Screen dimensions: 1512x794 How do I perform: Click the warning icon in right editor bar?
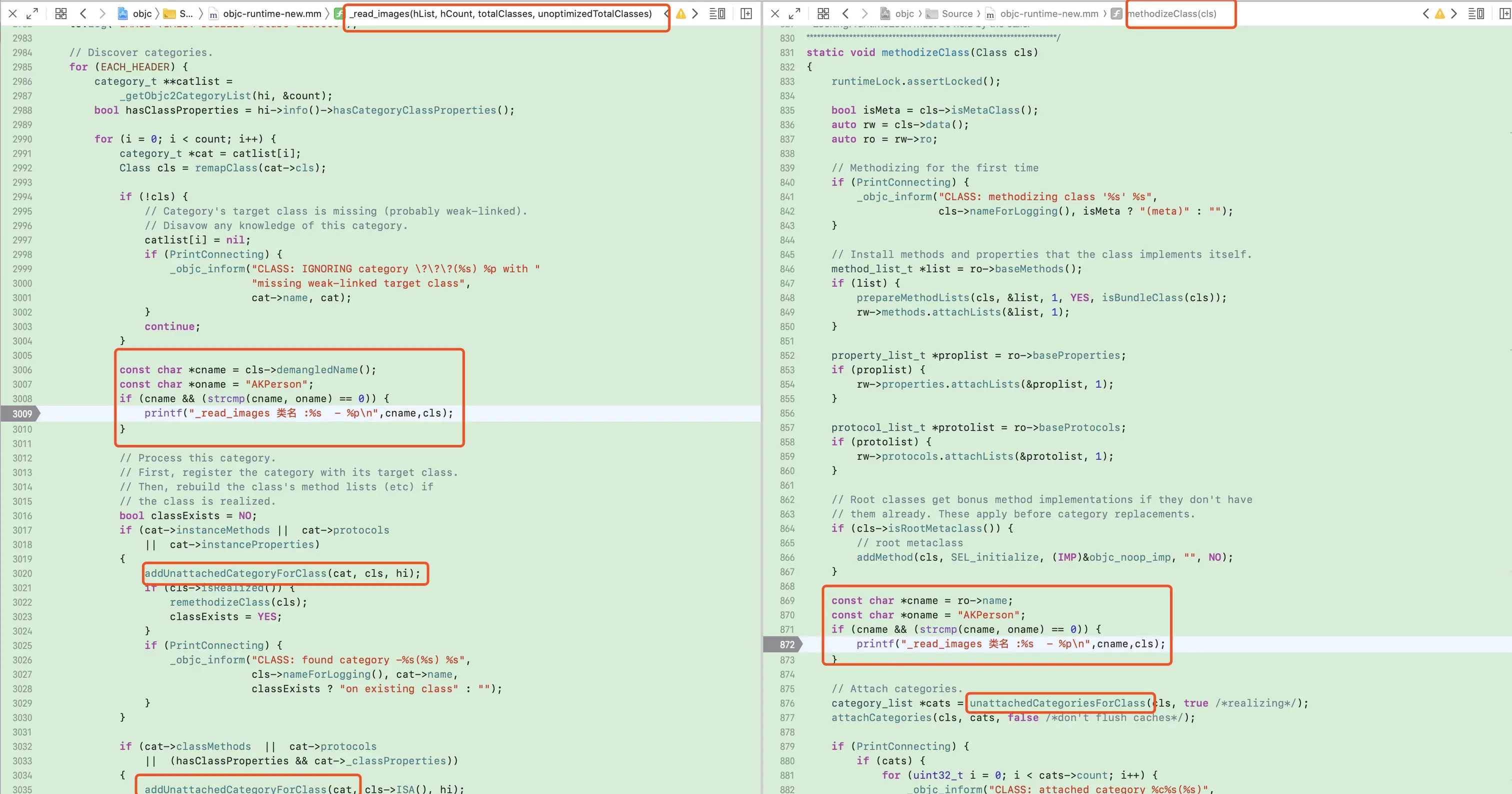coord(1440,13)
